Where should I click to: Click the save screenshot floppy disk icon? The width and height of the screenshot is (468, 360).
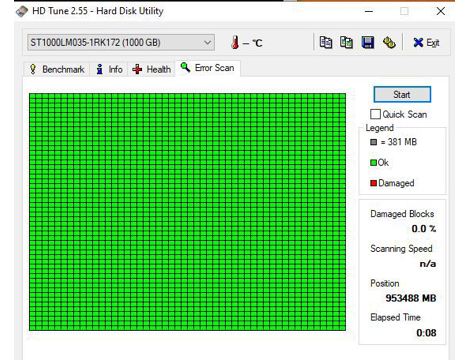click(x=368, y=43)
